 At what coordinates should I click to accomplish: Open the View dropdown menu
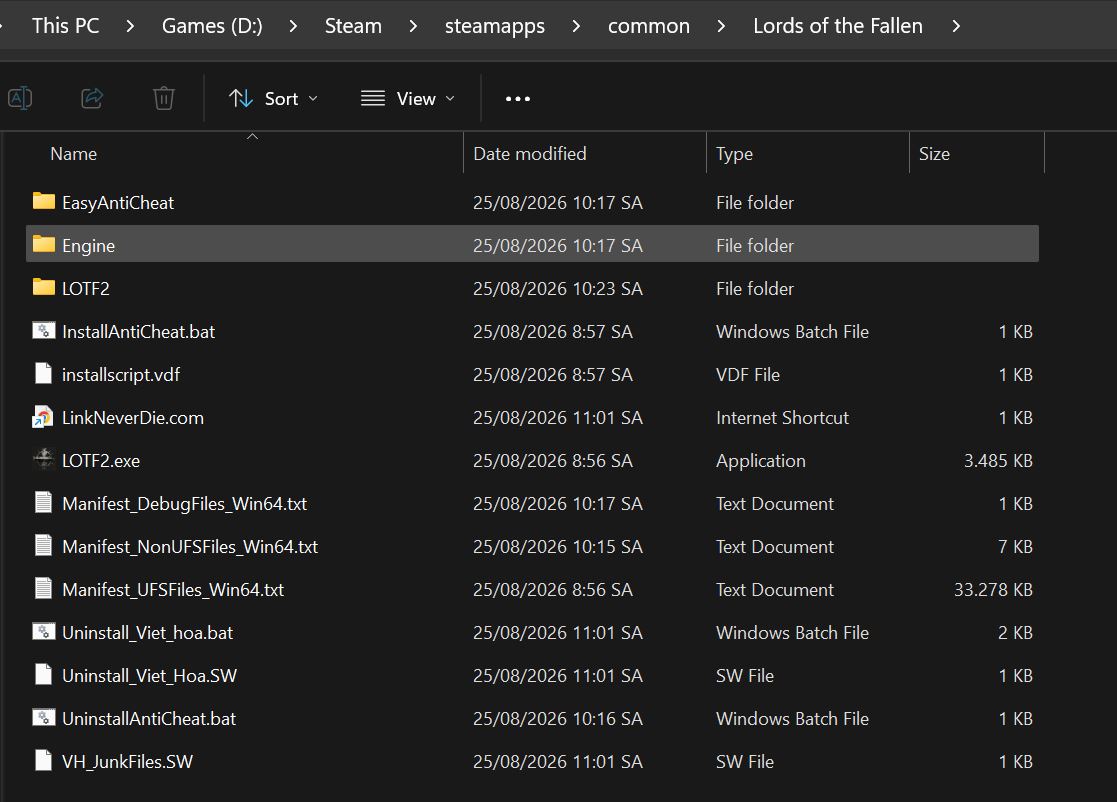(407, 98)
